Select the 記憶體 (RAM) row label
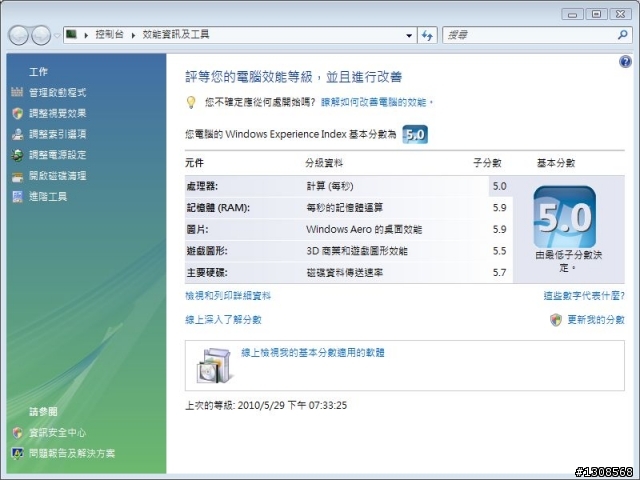Viewport: 640px width, 480px height. 218,208
